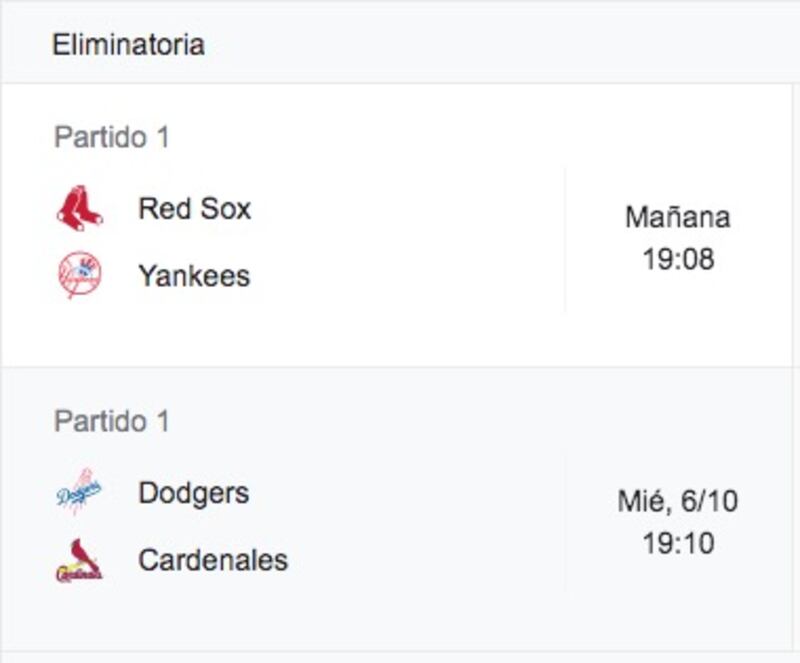Click the Eliminatoria section header

click(129, 44)
